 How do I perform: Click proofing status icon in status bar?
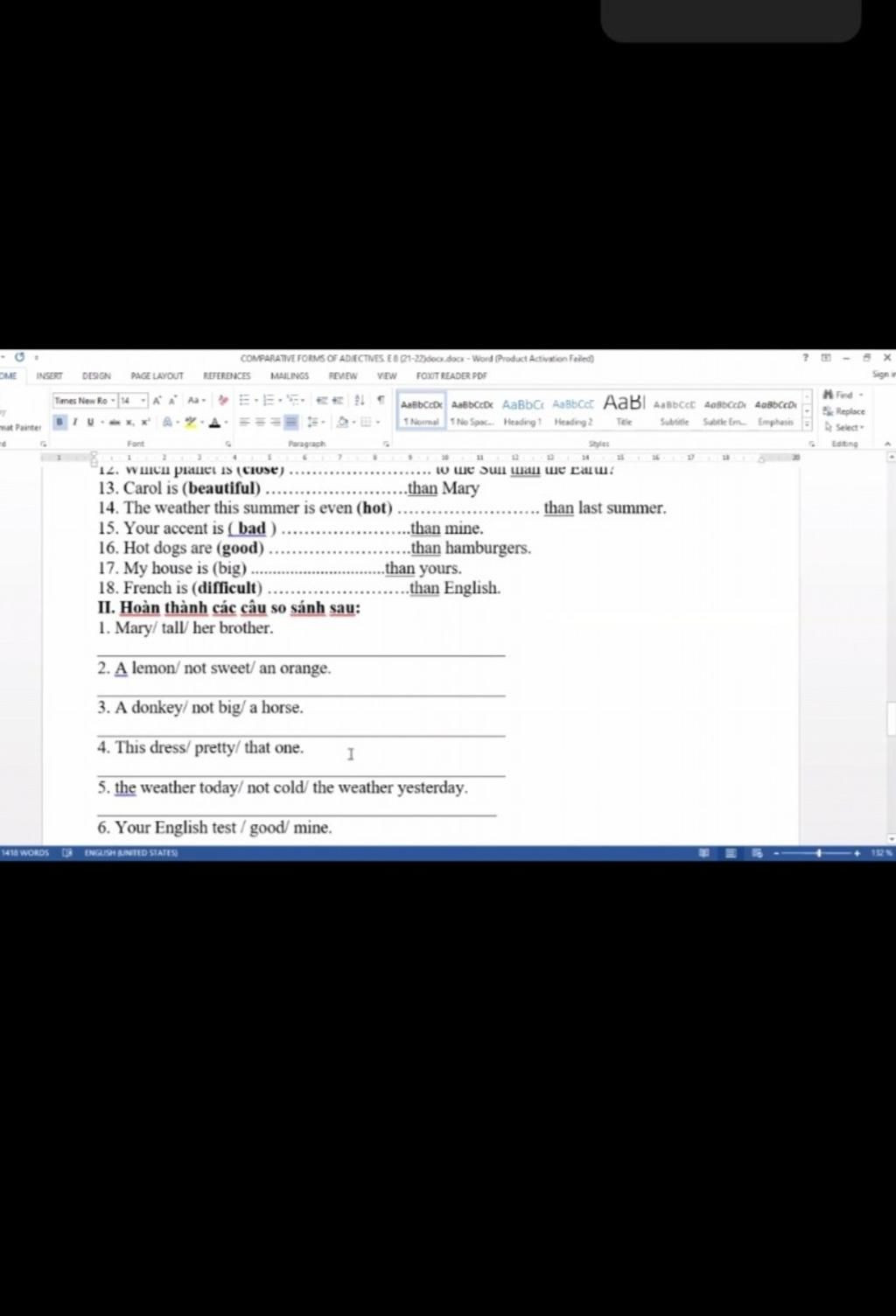[x=67, y=852]
